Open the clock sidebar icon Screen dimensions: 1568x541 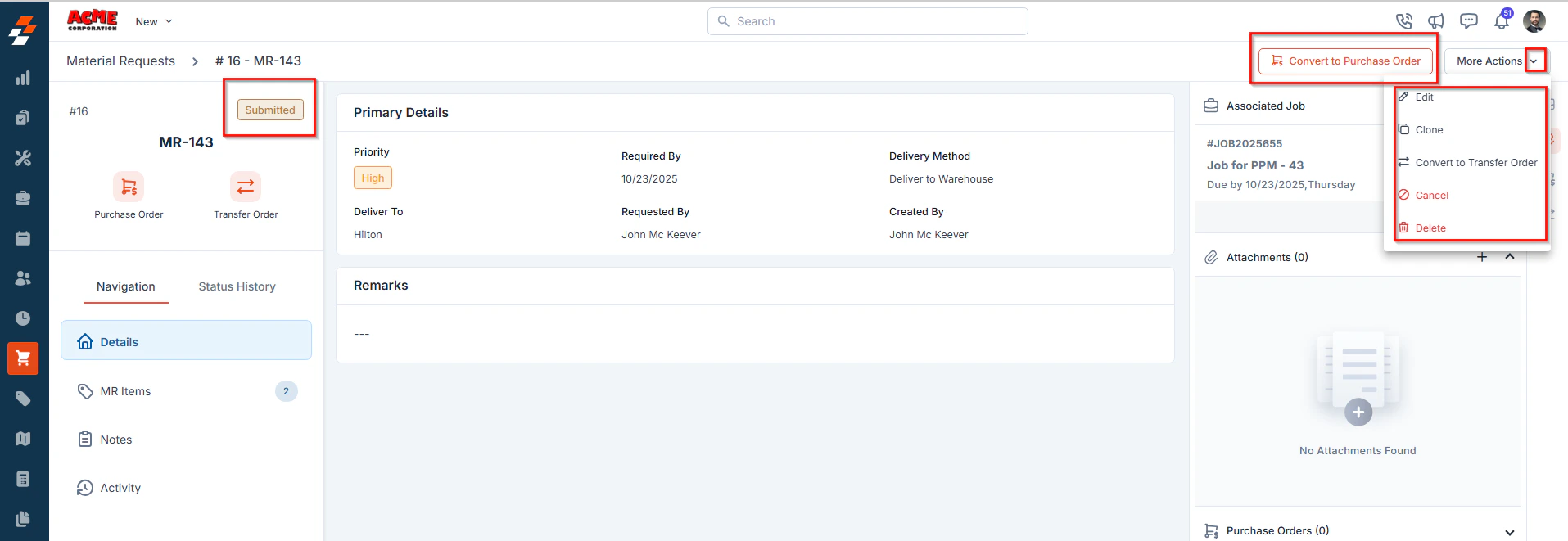(23, 318)
